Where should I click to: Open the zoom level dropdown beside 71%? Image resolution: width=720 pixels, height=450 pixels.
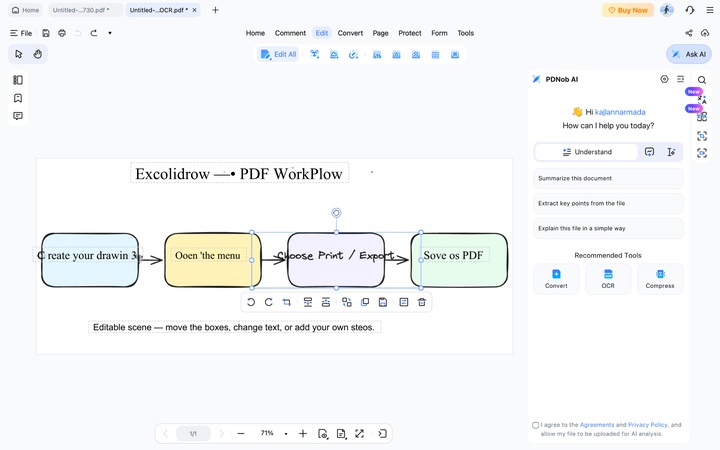pos(286,433)
